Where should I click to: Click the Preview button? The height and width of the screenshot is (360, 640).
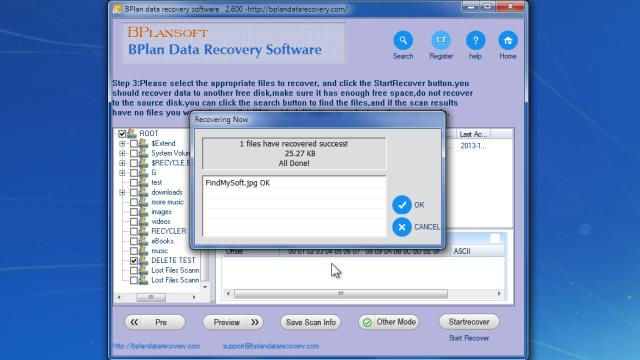tap(233, 322)
